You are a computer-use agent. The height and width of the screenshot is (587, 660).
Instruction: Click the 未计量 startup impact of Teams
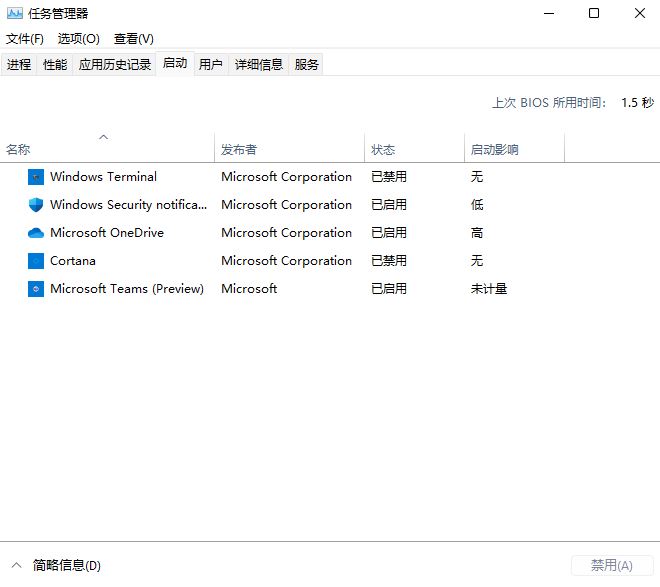pyautogui.click(x=489, y=289)
